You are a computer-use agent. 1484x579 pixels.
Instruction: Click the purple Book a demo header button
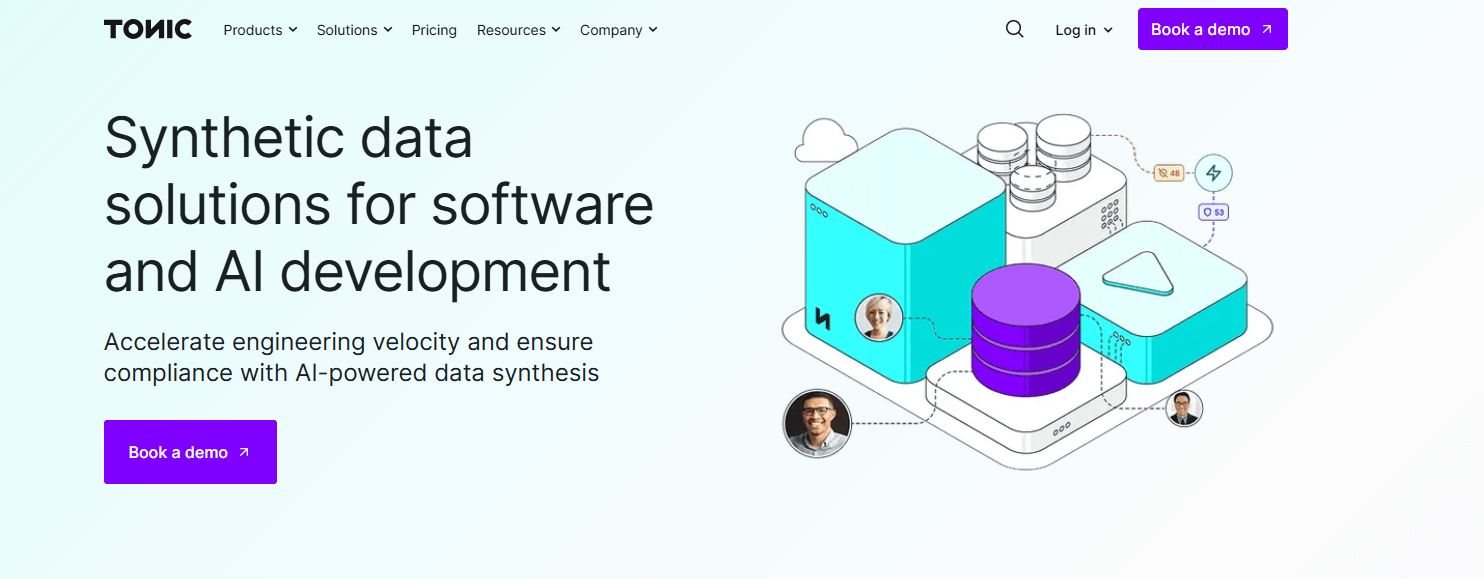click(x=1212, y=29)
